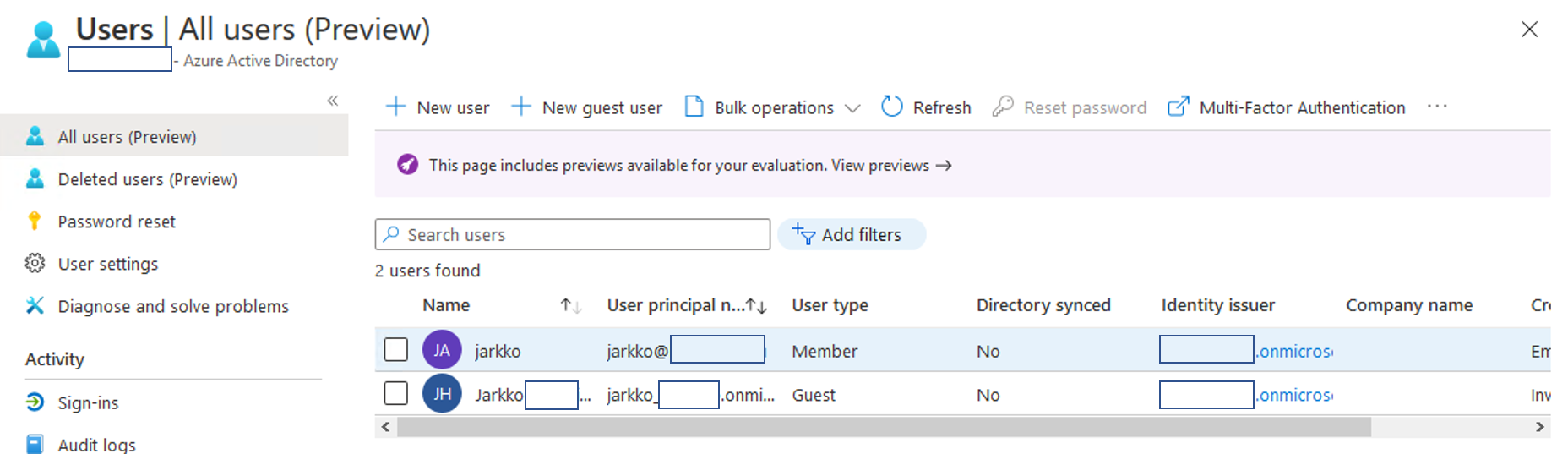Image resolution: width=1568 pixels, height=454 pixels.
Task: Click the New guest user plus icon
Action: 521,107
